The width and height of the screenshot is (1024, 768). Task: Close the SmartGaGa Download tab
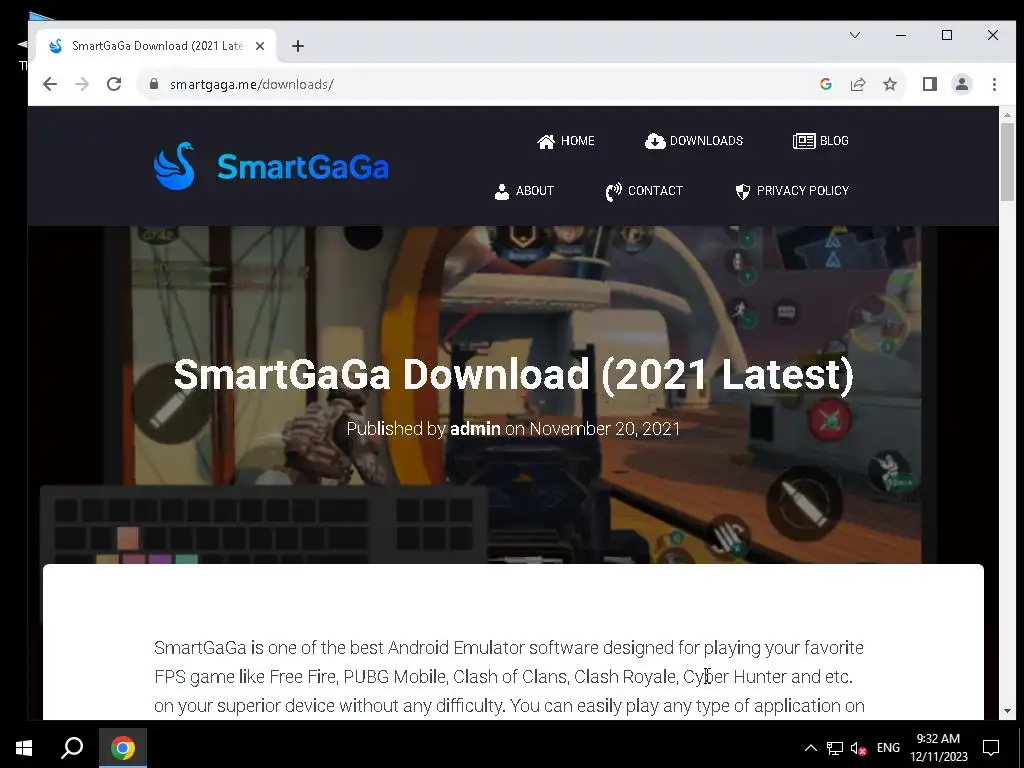coord(260,46)
